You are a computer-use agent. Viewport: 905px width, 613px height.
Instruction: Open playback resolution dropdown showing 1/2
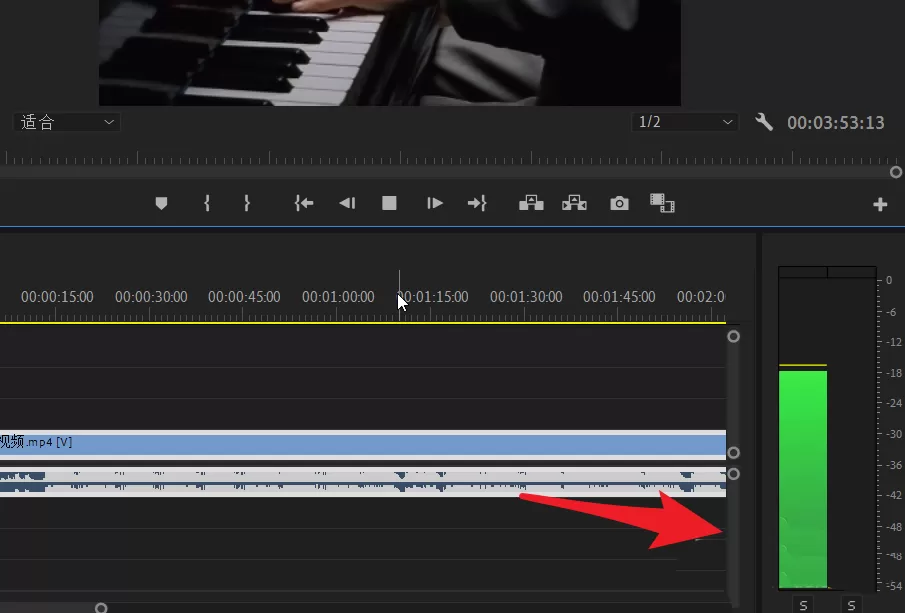click(685, 122)
